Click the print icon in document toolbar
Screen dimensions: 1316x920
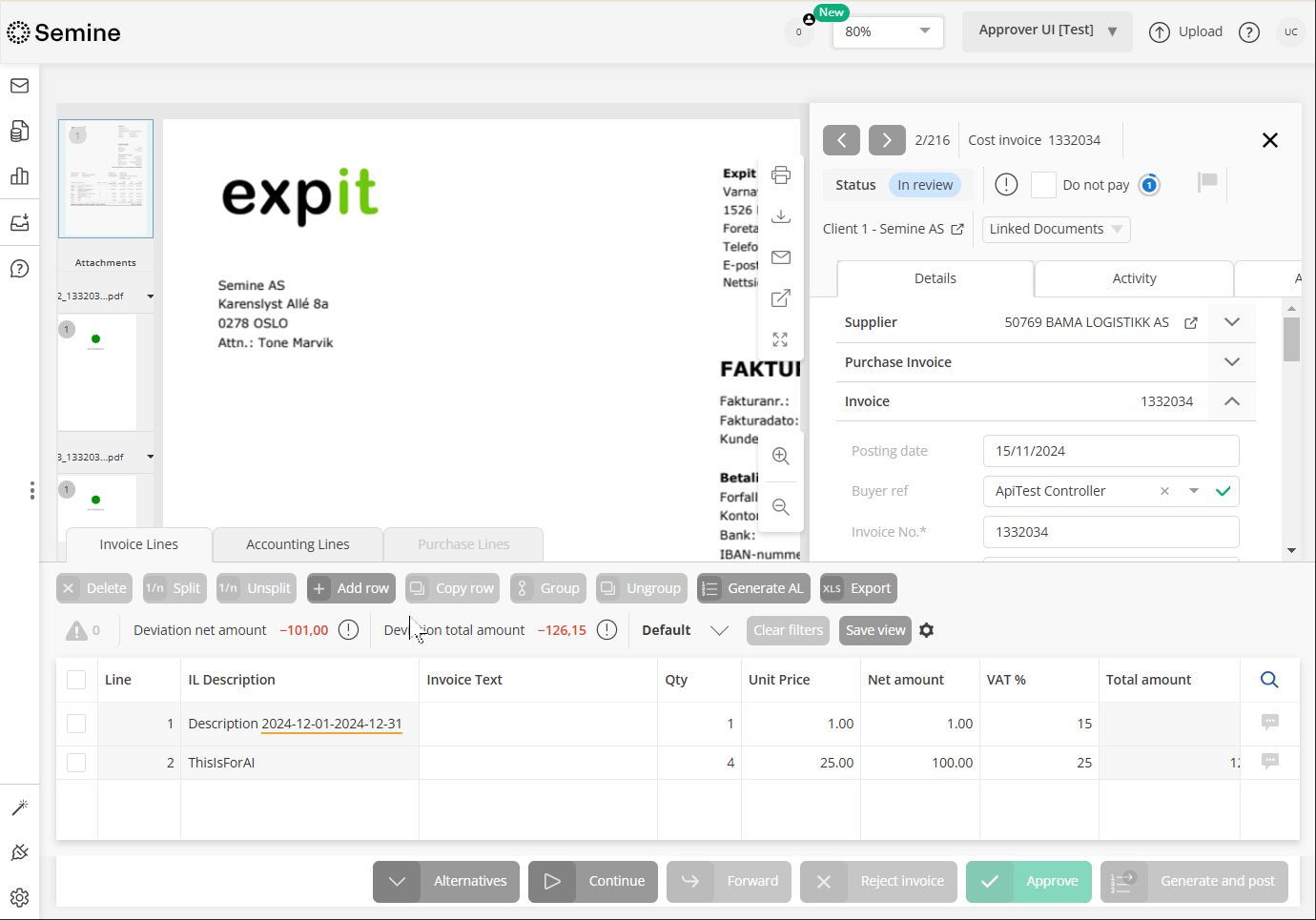click(780, 175)
